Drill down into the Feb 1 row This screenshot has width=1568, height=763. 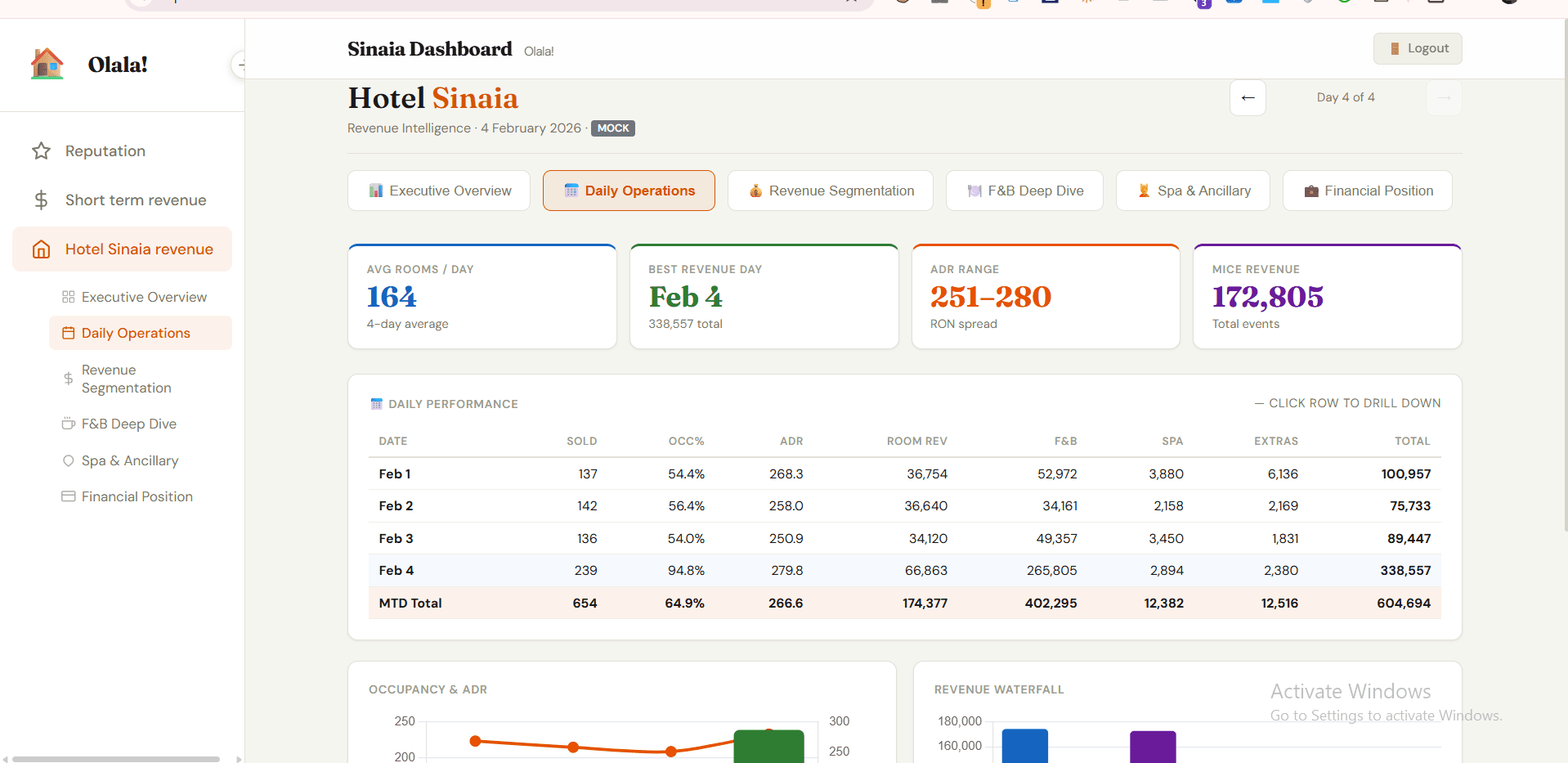[x=904, y=474]
